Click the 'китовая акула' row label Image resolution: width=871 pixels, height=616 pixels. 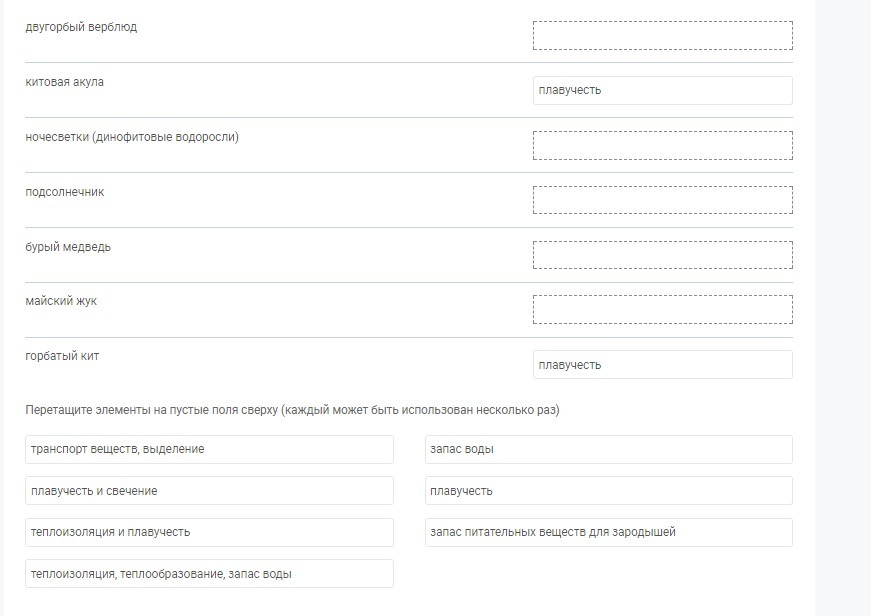click(x=64, y=82)
